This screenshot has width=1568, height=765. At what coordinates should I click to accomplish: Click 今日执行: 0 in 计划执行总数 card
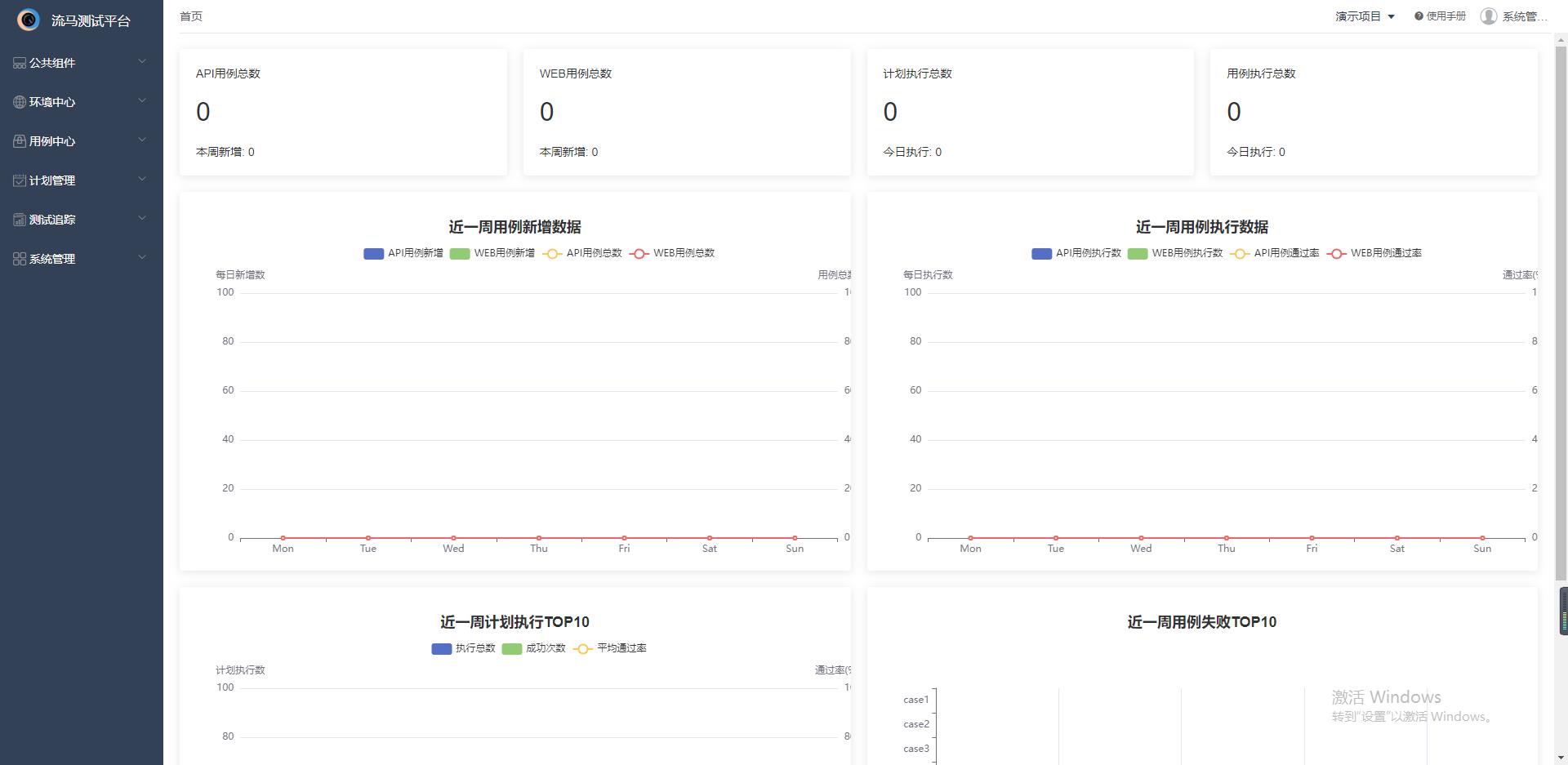(x=912, y=152)
